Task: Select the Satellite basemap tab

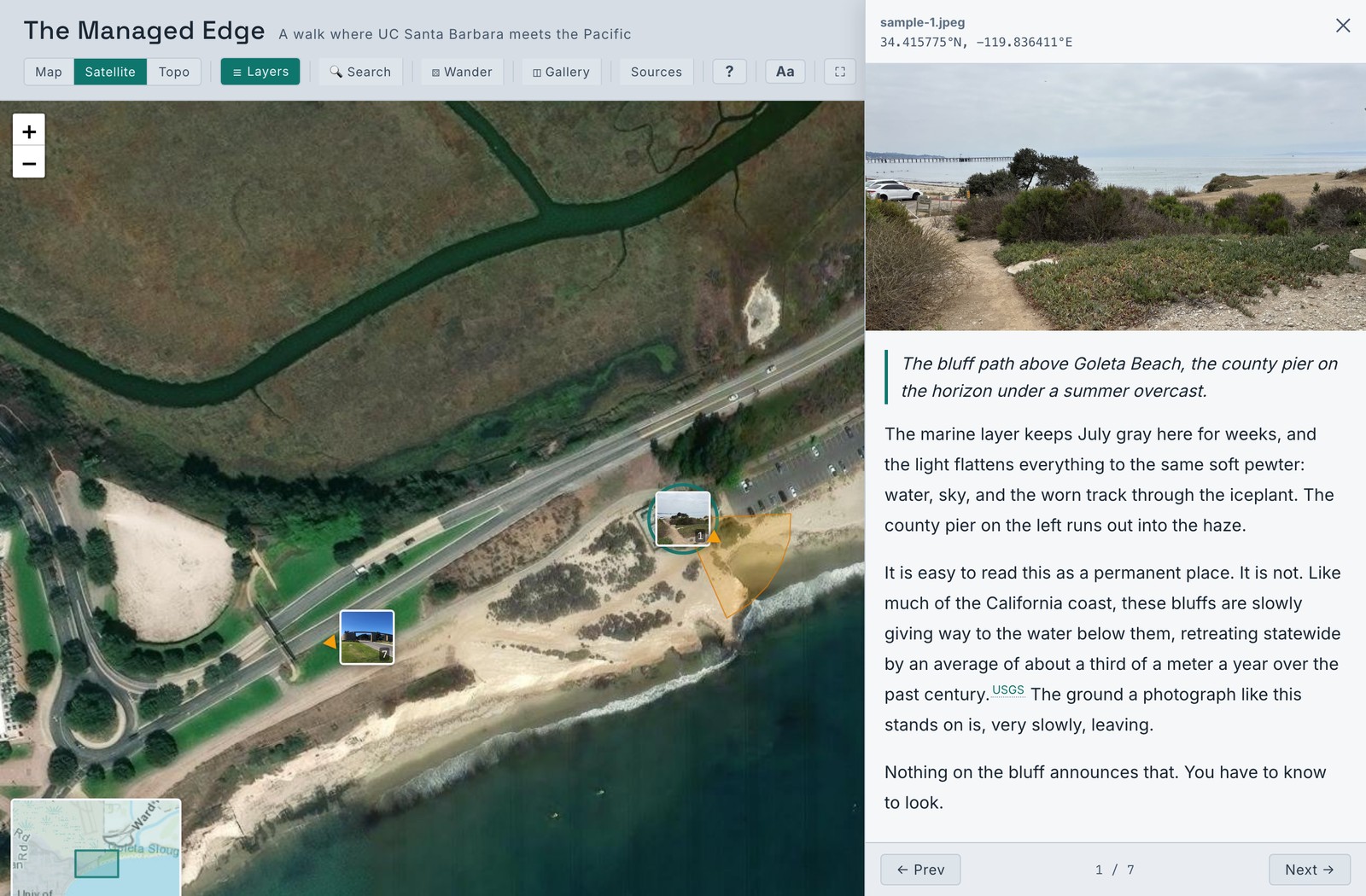Action: coord(110,72)
